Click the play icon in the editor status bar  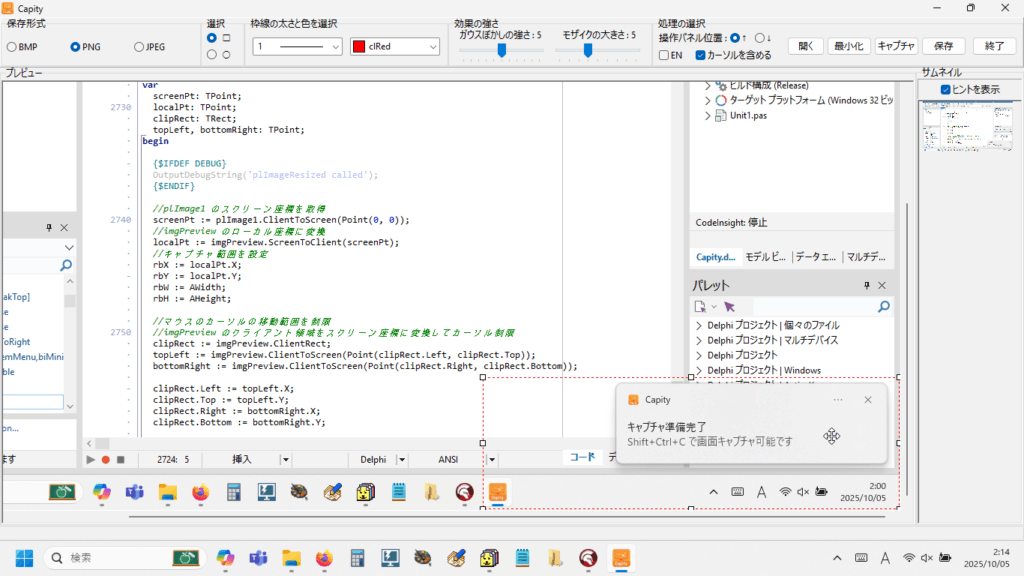point(90,460)
